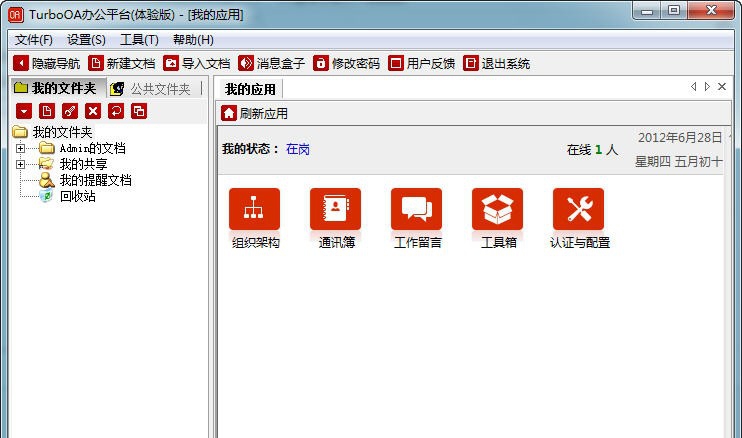
Task: Click 新建文档 in the toolbar
Action: (122, 63)
